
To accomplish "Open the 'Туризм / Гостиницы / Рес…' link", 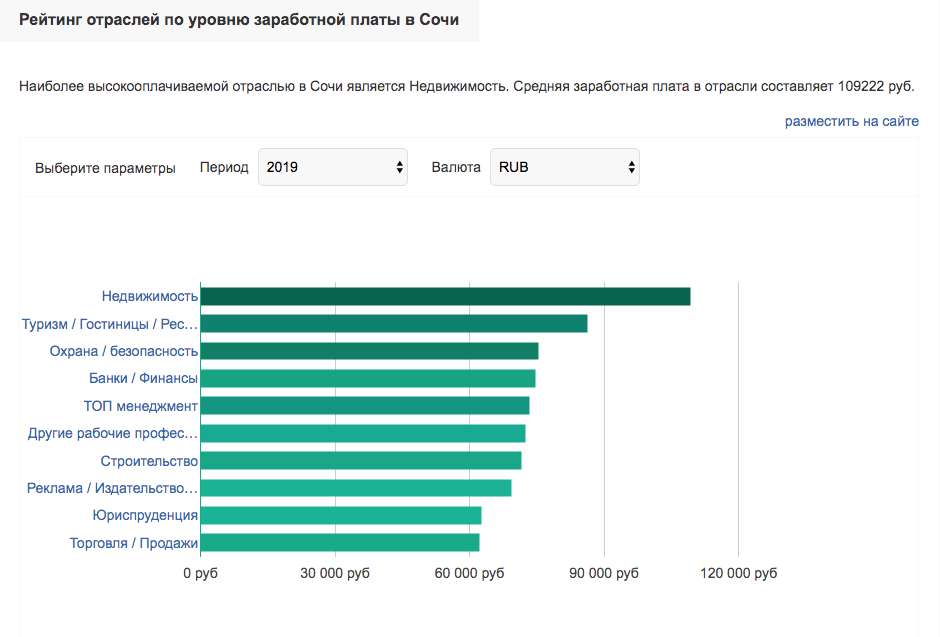I will click(109, 324).
